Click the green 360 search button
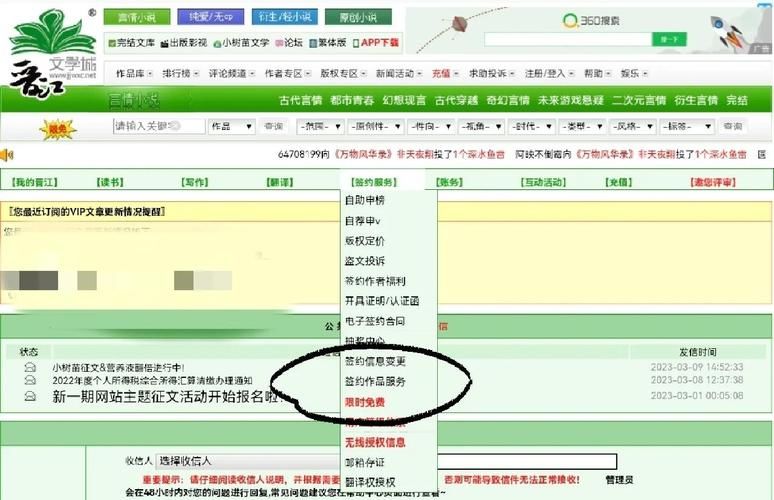This screenshot has width=774, height=500. coord(669,39)
